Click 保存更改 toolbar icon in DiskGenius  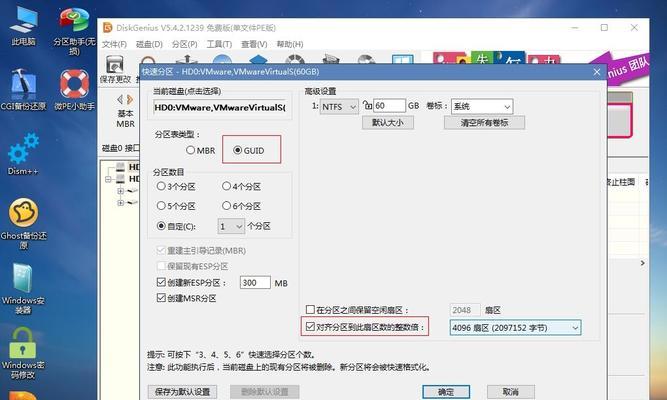click(x=115, y=69)
